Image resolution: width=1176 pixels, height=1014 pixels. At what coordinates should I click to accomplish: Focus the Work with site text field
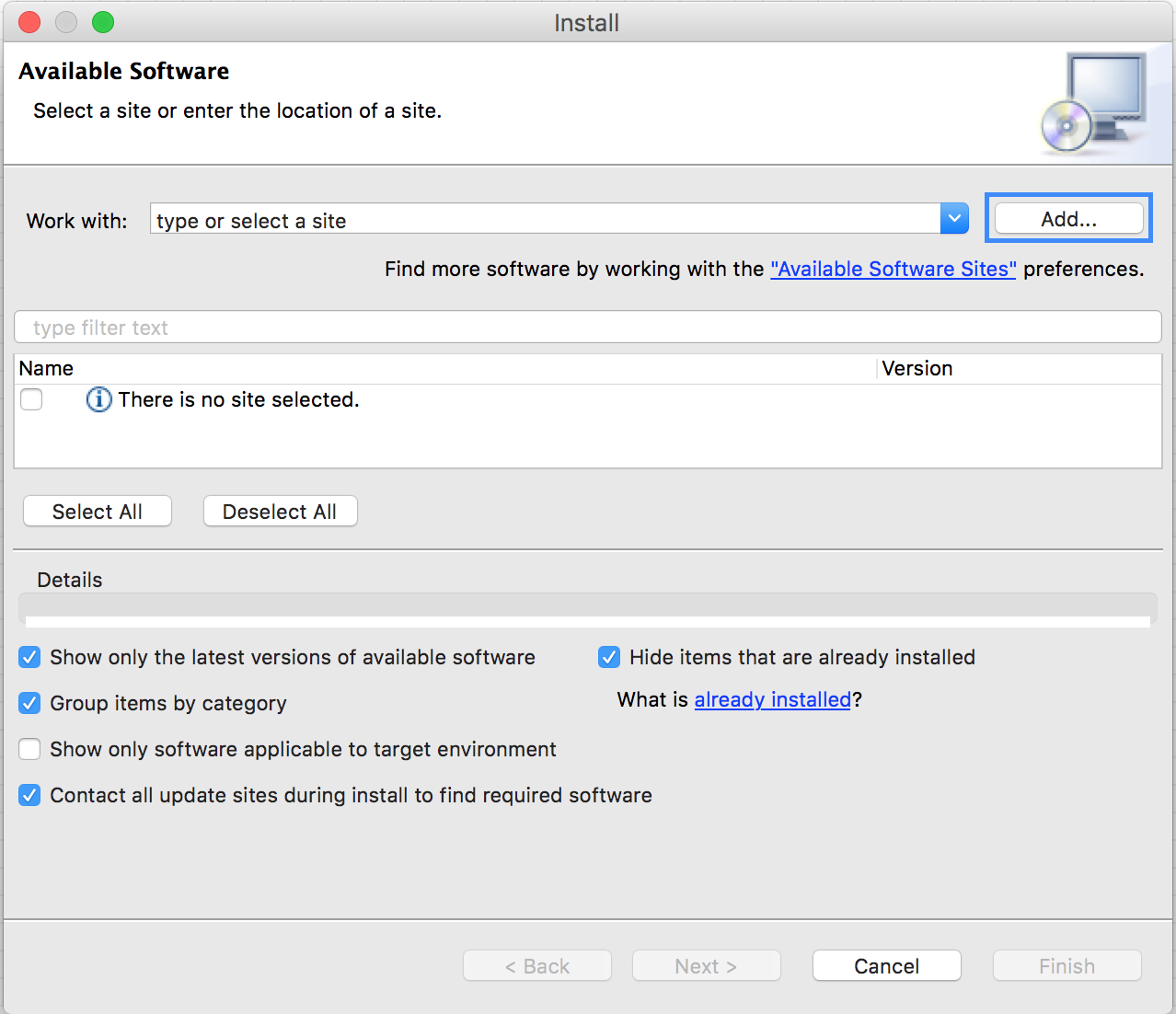click(545, 220)
